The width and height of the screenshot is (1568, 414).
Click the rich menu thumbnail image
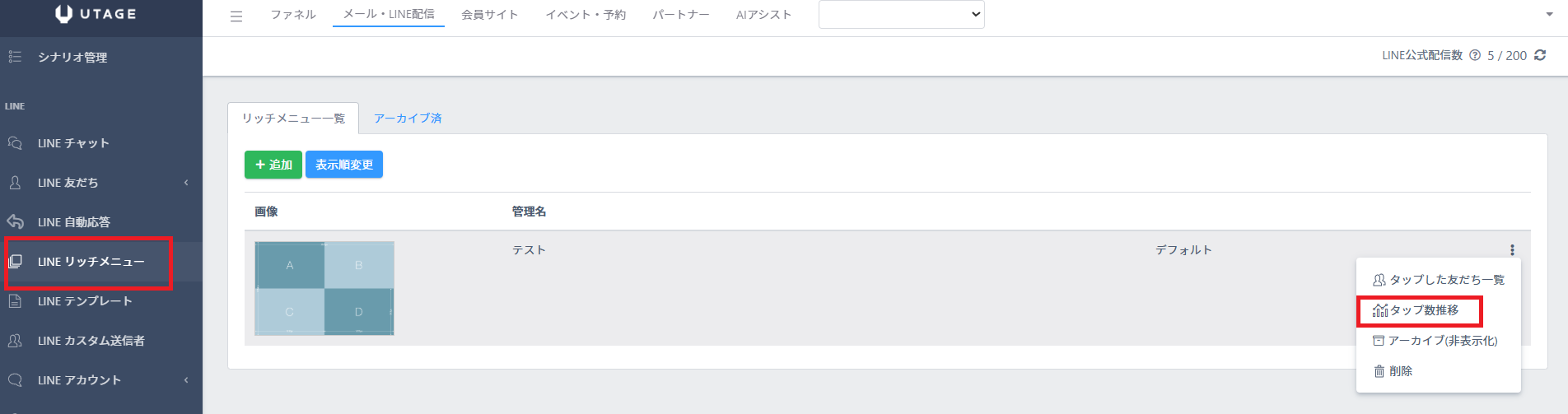pyautogui.click(x=324, y=288)
